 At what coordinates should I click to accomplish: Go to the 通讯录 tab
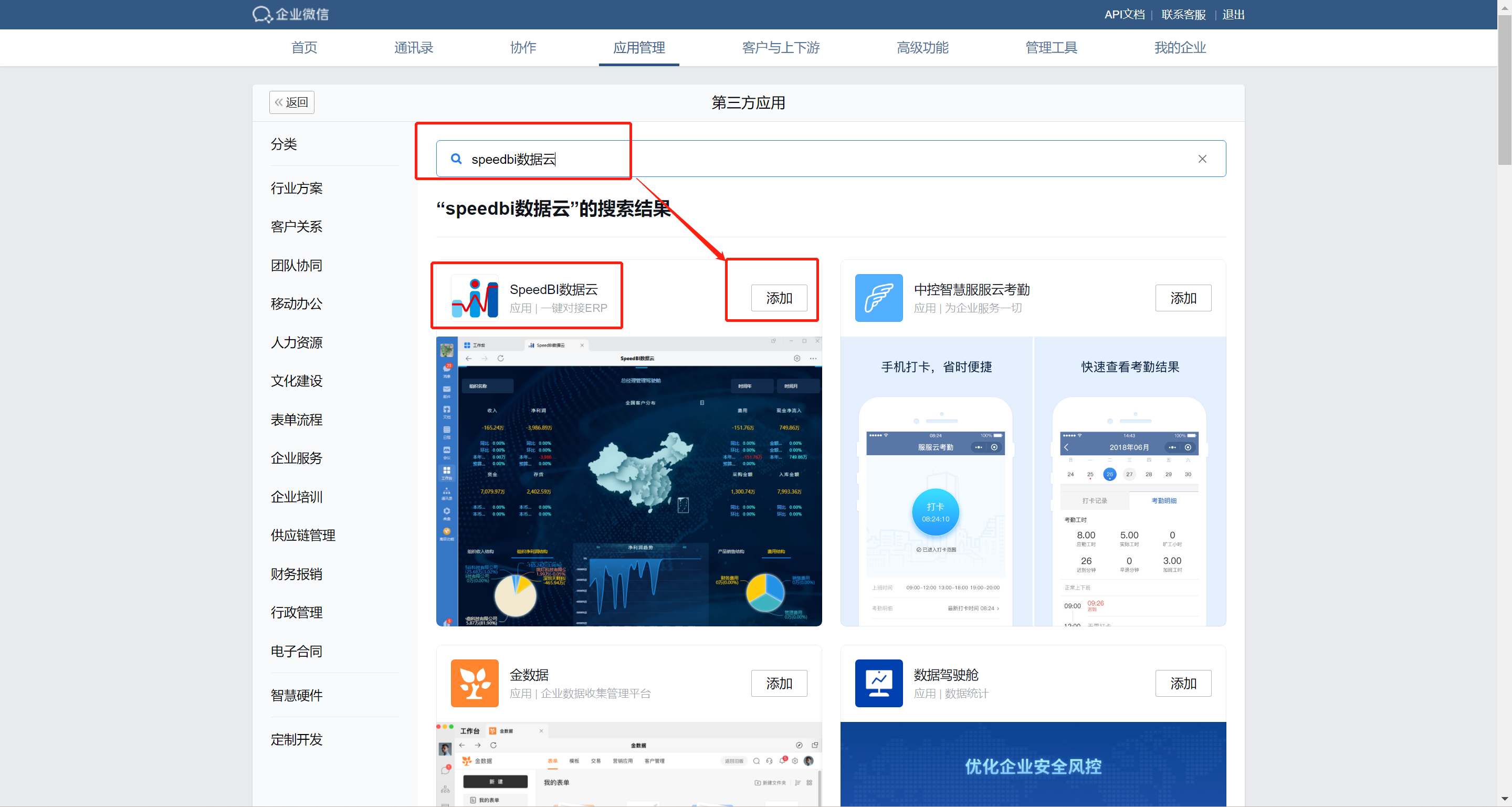click(413, 48)
